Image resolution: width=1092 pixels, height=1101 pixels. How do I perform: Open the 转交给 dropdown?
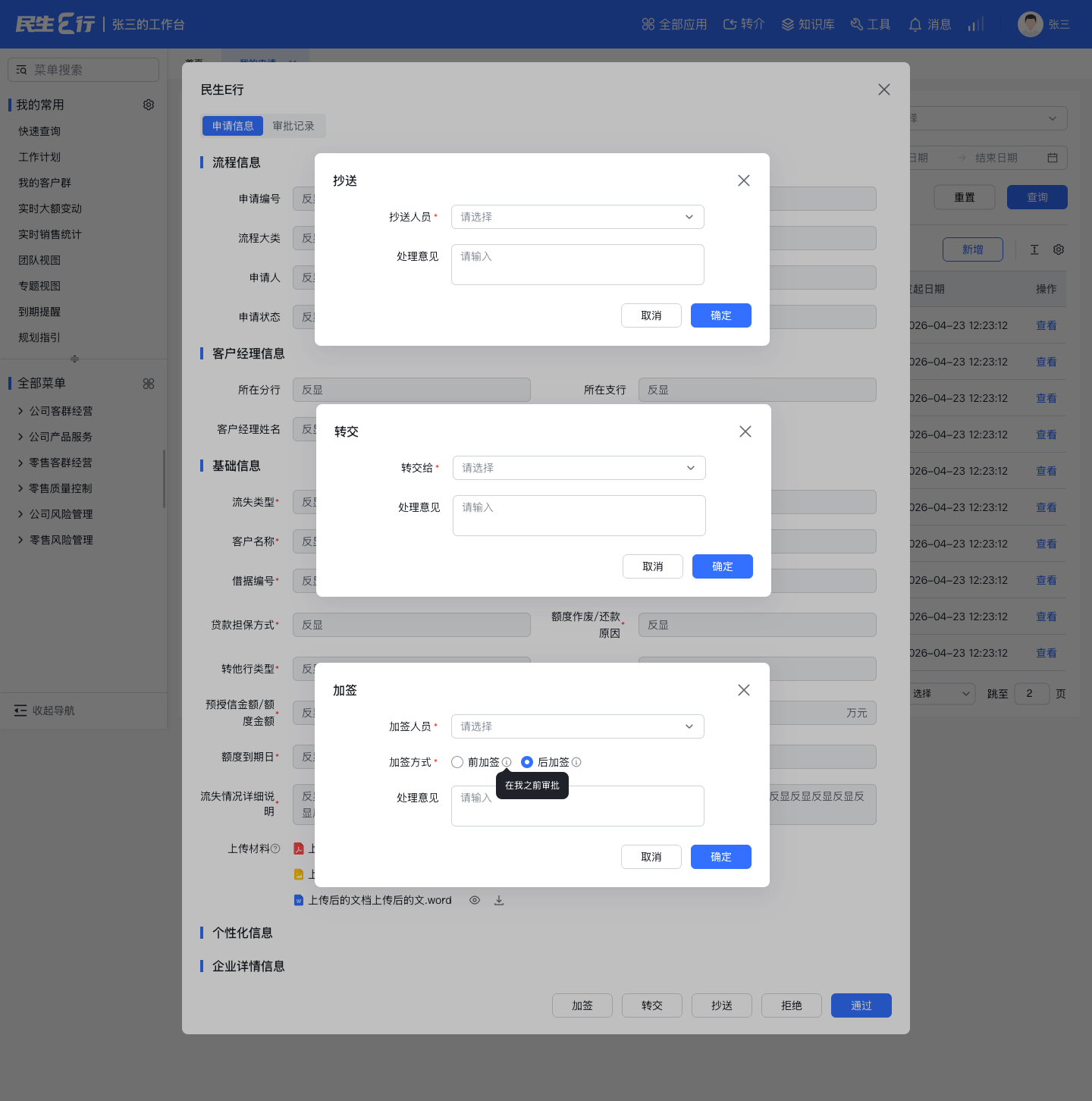(x=579, y=468)
